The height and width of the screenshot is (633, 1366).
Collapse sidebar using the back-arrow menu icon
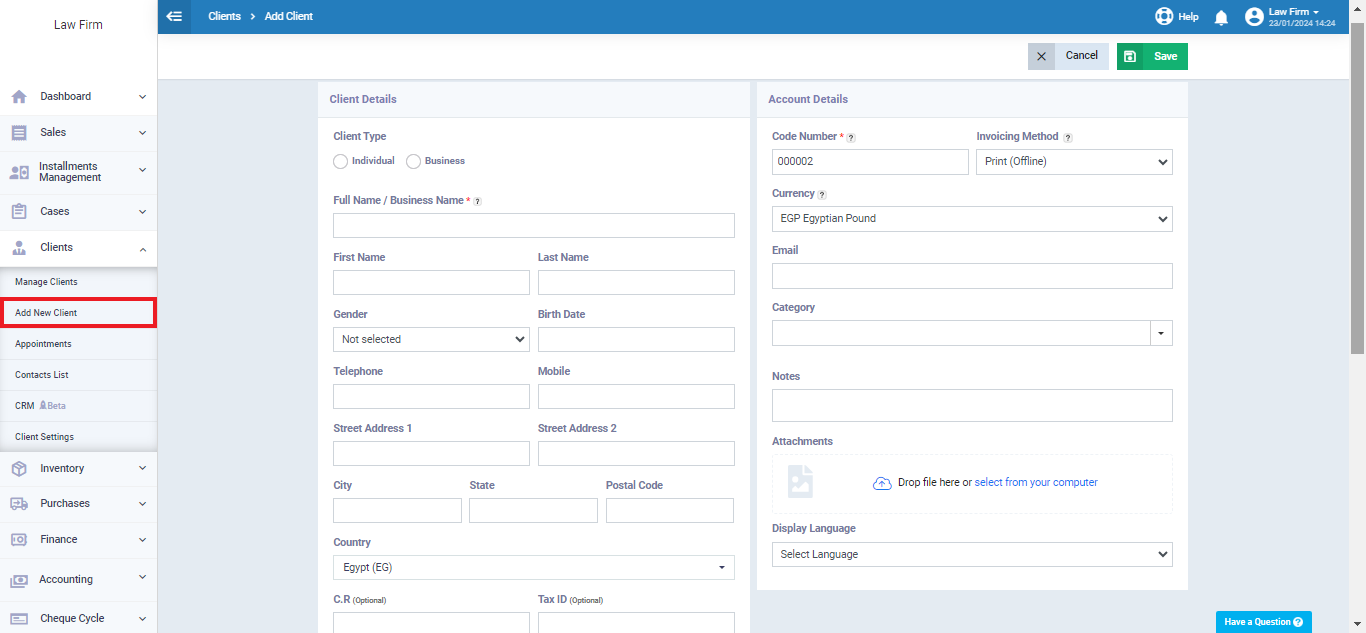[175, 16]
